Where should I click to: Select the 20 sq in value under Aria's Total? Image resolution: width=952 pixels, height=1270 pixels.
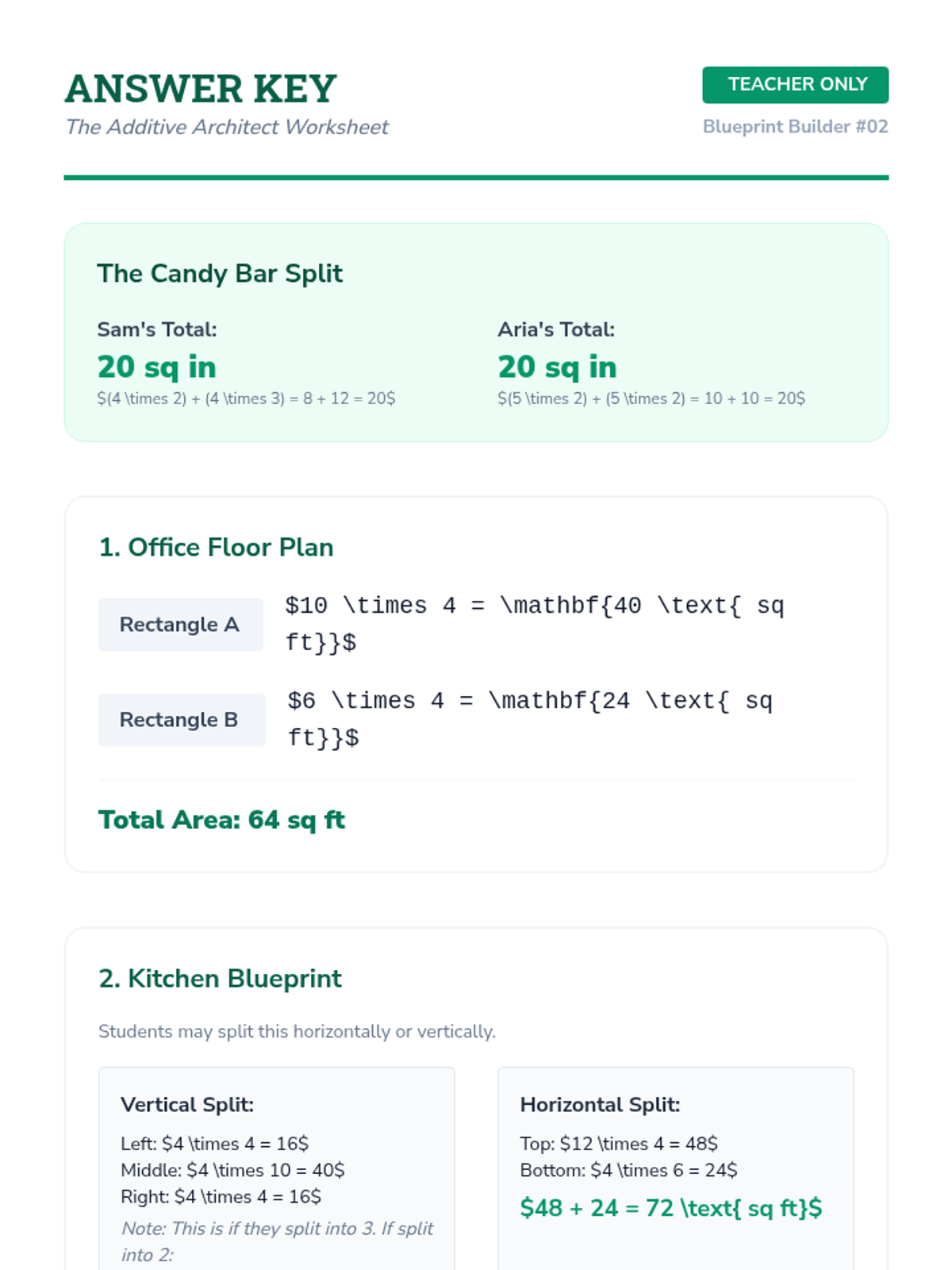(557, 368)
